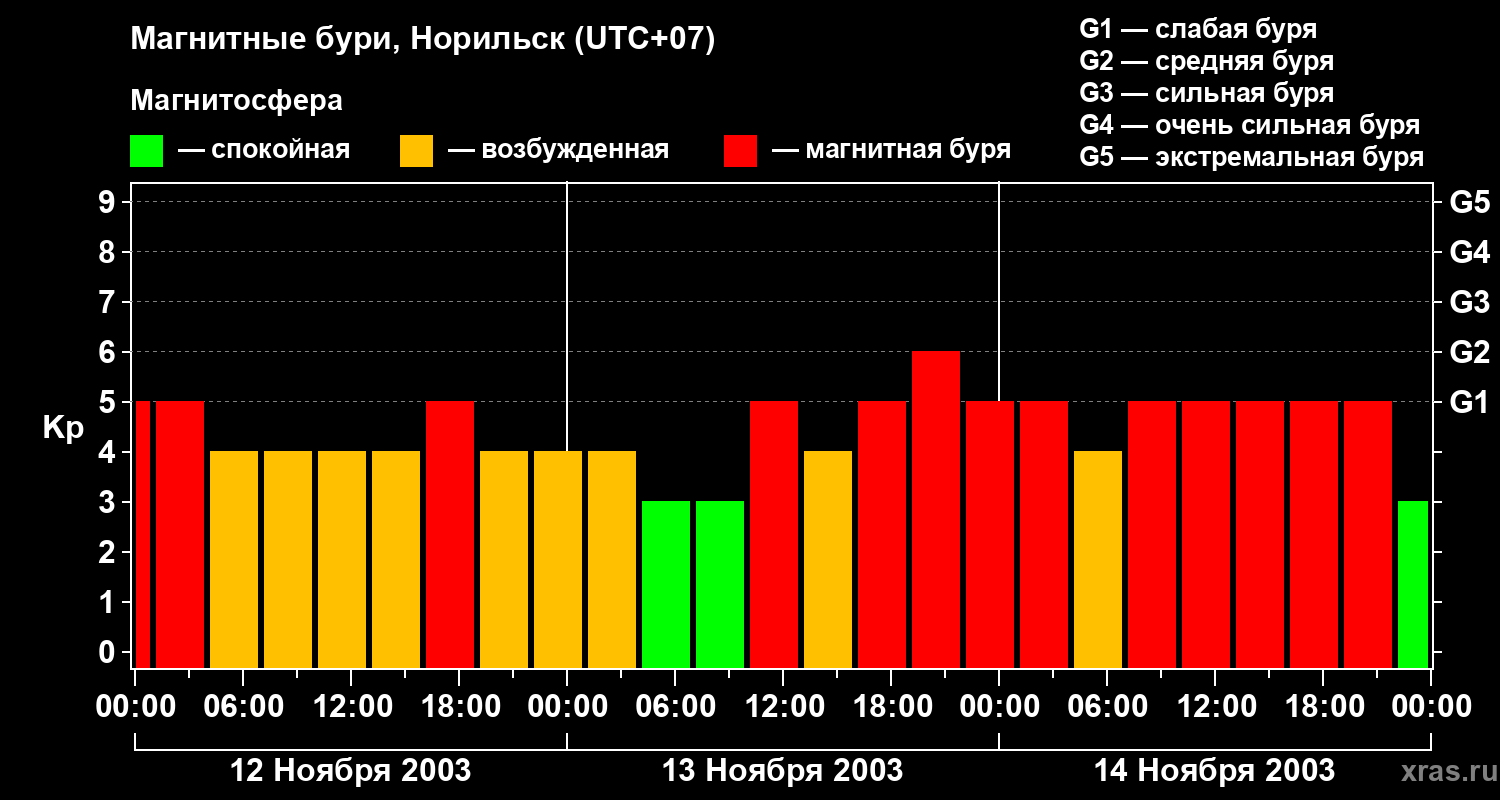
Task: Select the green bar over 06:00 on 13 November
Action: tap(666, 584)
